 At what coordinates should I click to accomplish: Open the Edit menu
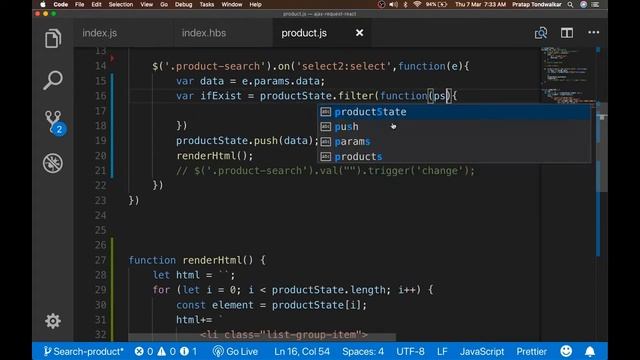point(96,4)
